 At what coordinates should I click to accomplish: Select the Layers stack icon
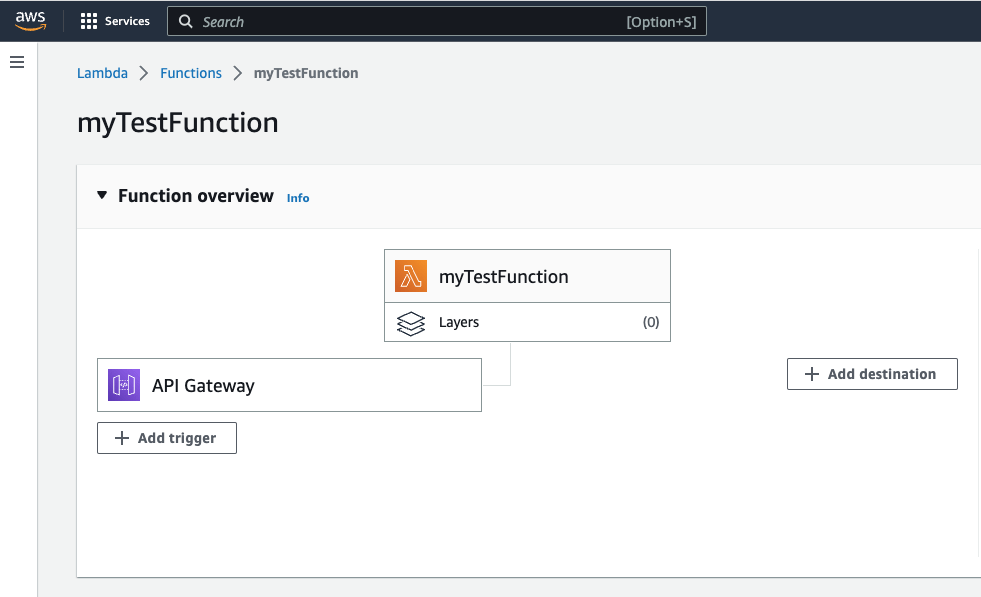[x=410, y=322]
